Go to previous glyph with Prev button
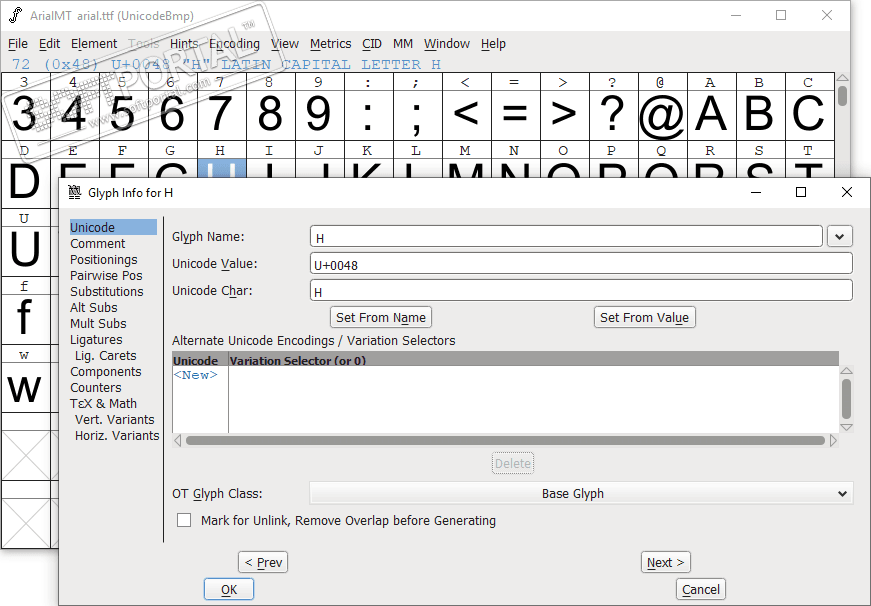This screenshot has height=606, width=871. click(263, 562)
